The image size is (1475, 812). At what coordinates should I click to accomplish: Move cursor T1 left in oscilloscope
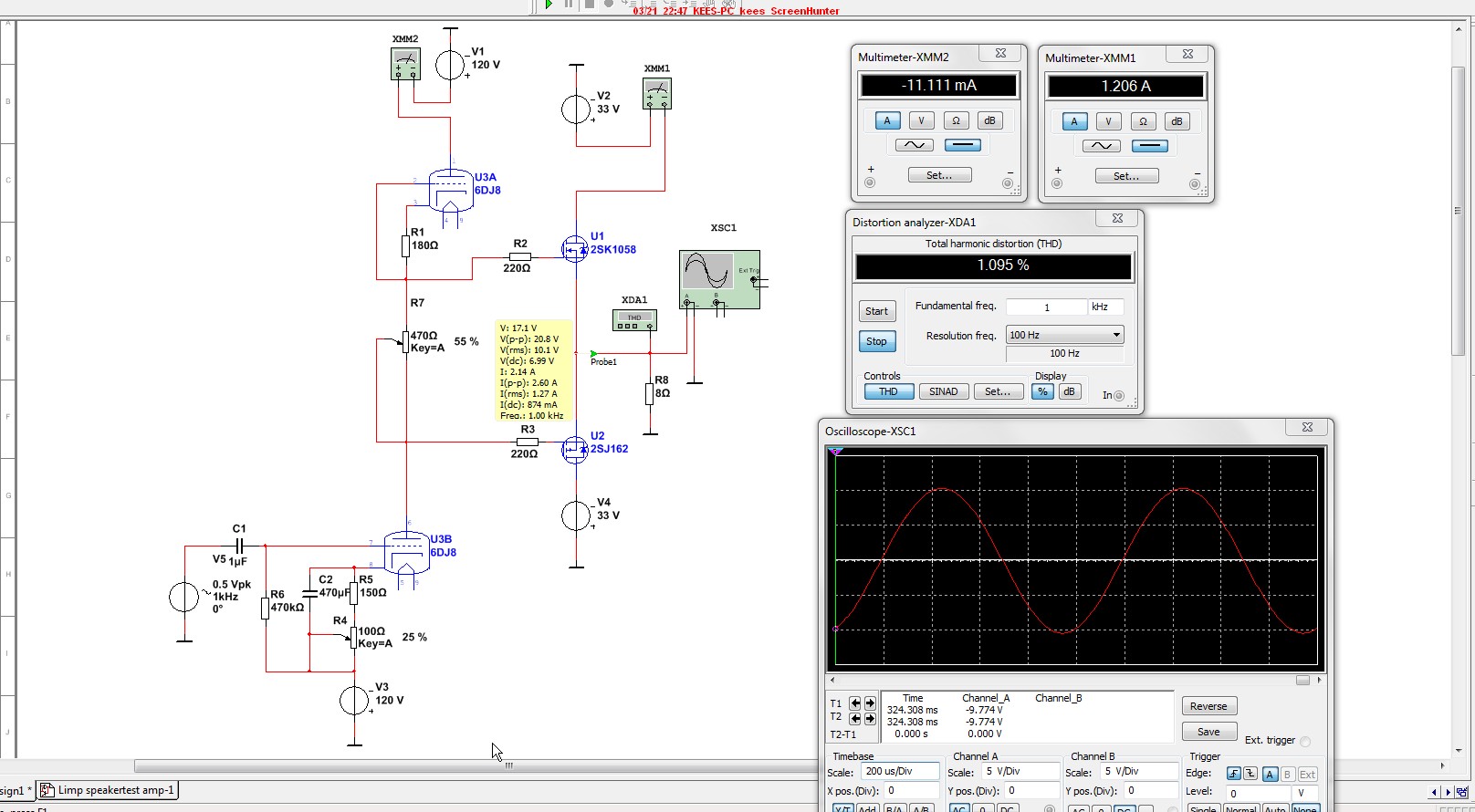(855, 703)
